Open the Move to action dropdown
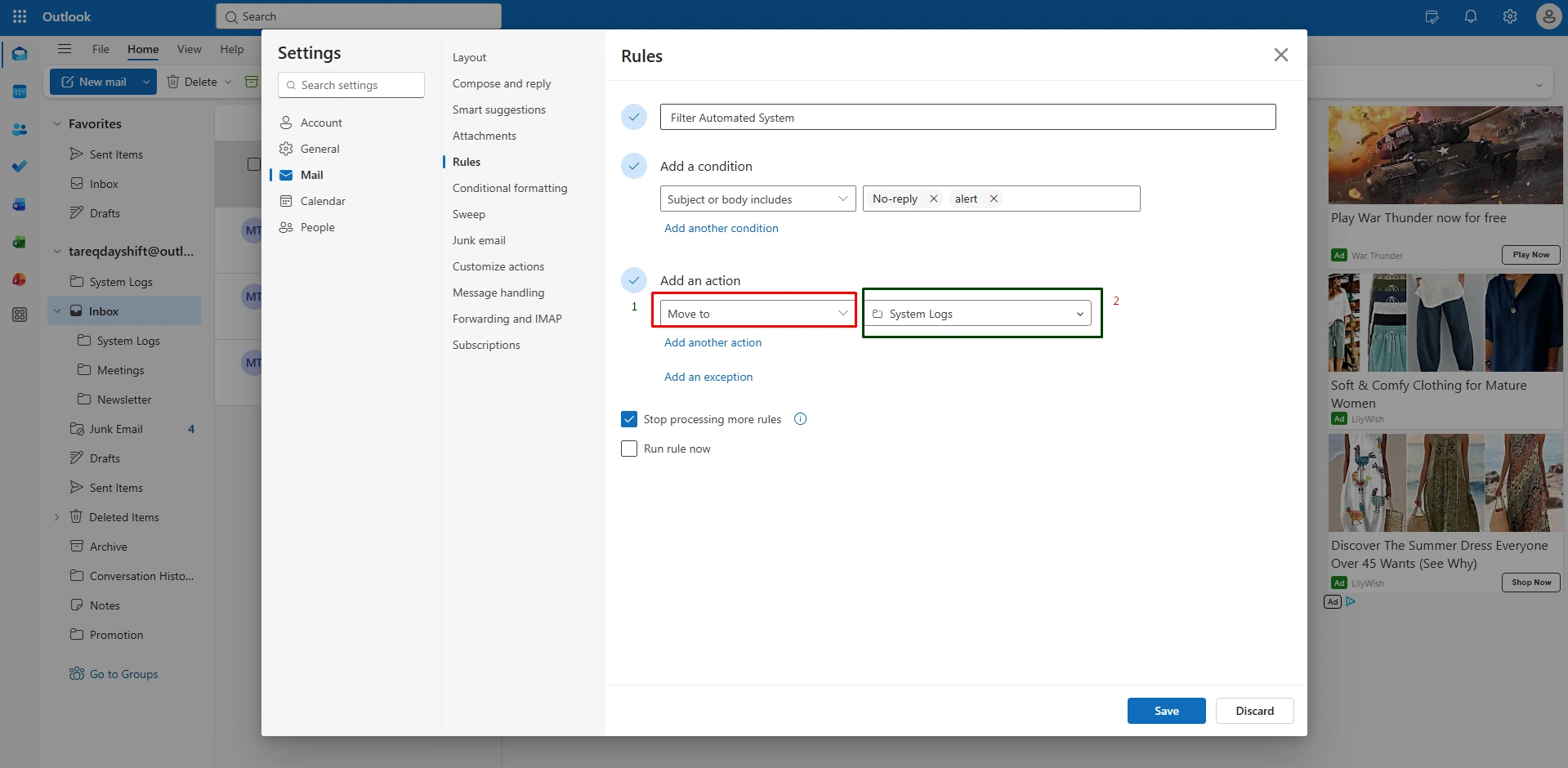 pyautogui.click(x=757, y=314)
